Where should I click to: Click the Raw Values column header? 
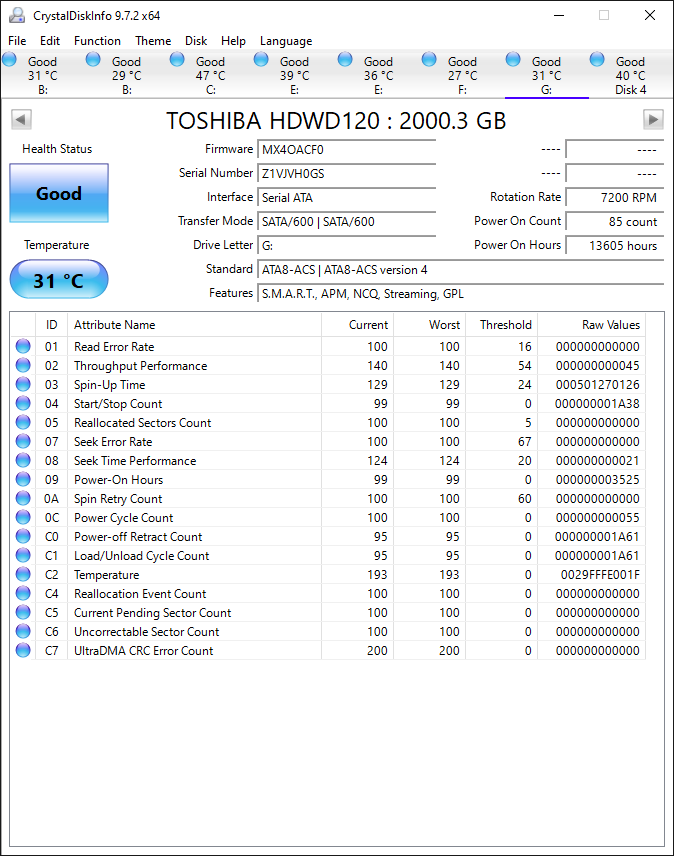pyautogui.click(x=610, y=325)
